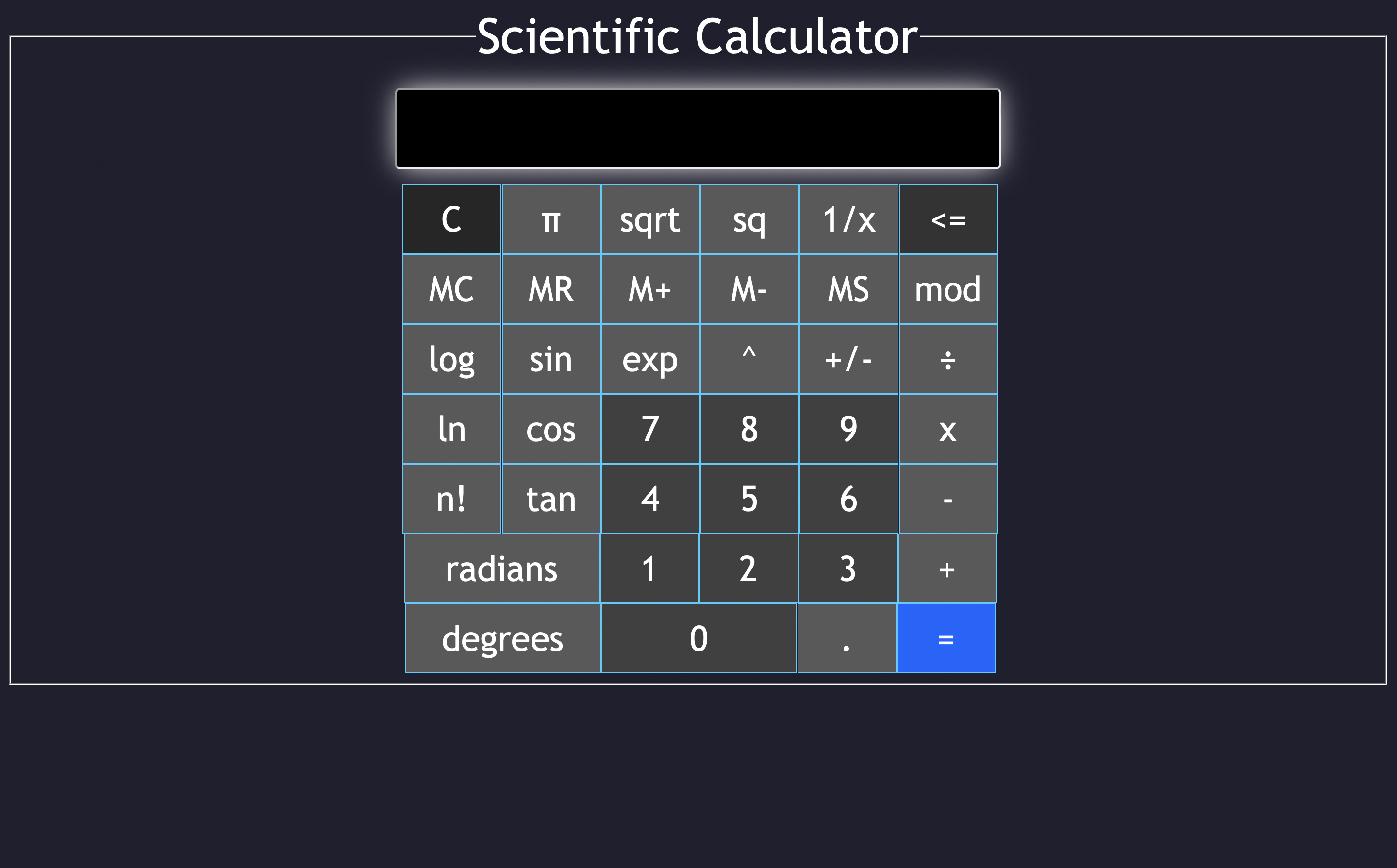Switch the calculator to degrees mode

coord(502,638)
